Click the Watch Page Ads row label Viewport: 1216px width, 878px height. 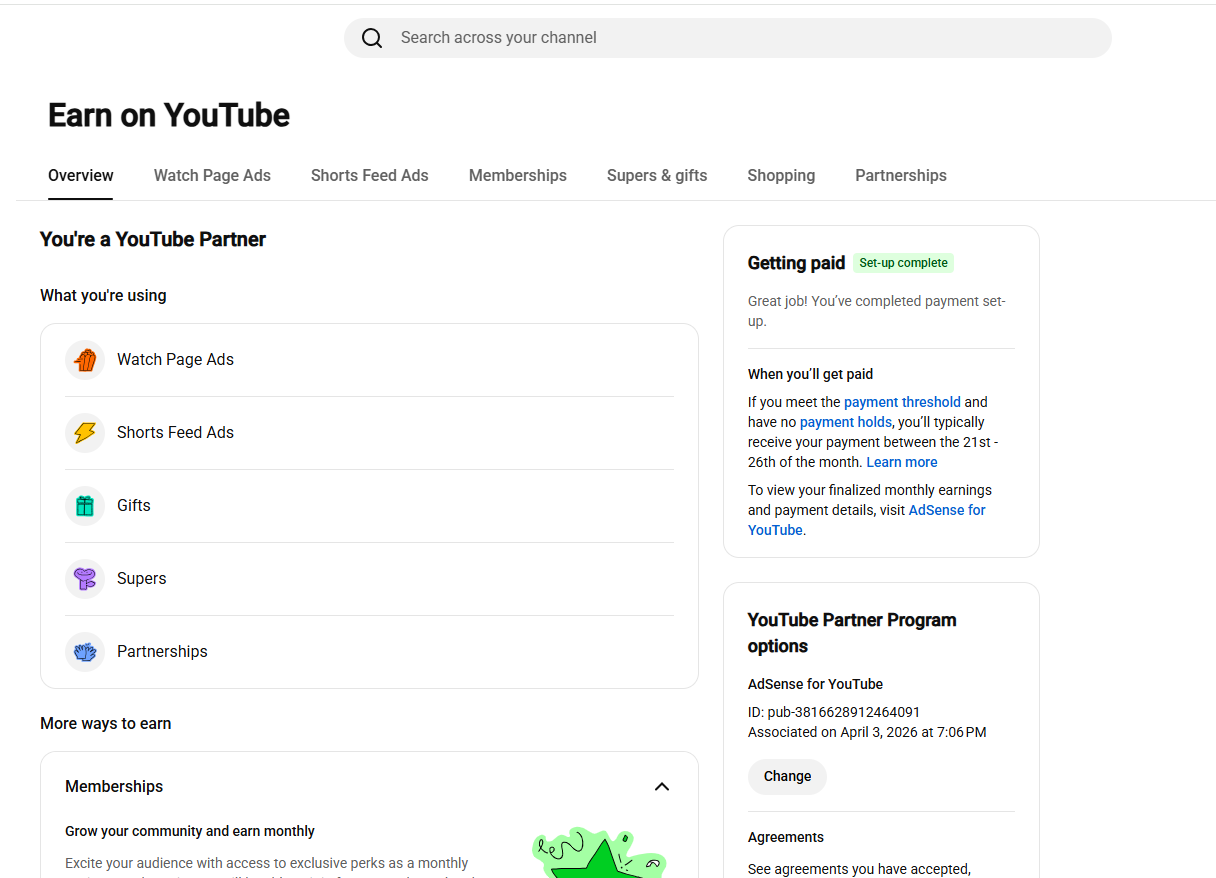click(x=175, y=360)
